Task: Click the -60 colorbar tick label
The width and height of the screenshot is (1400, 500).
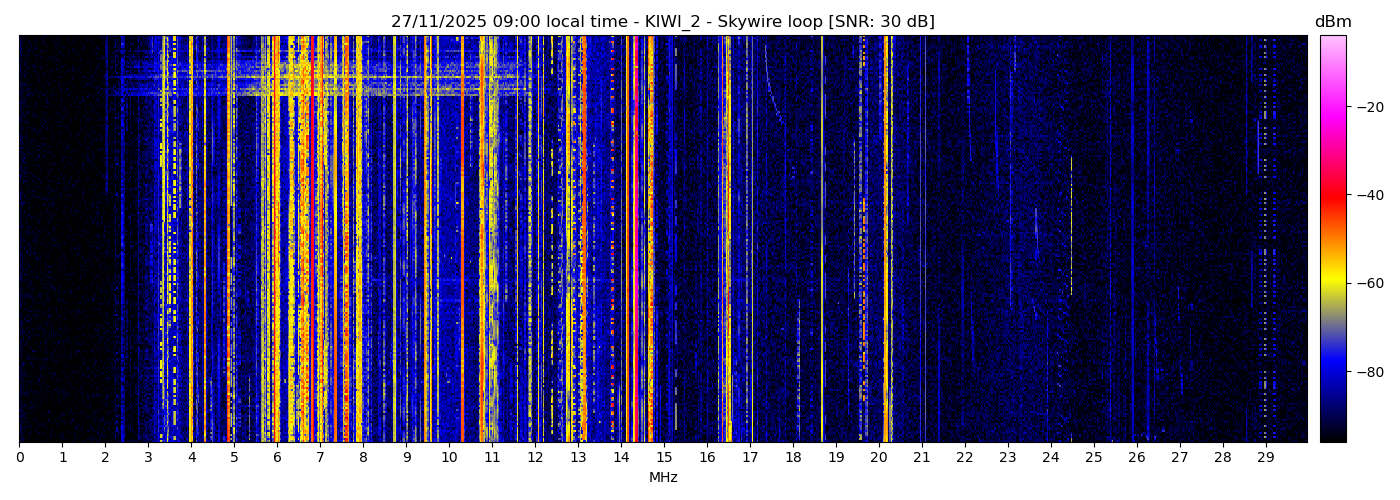Action: [x=1369, y=283]
